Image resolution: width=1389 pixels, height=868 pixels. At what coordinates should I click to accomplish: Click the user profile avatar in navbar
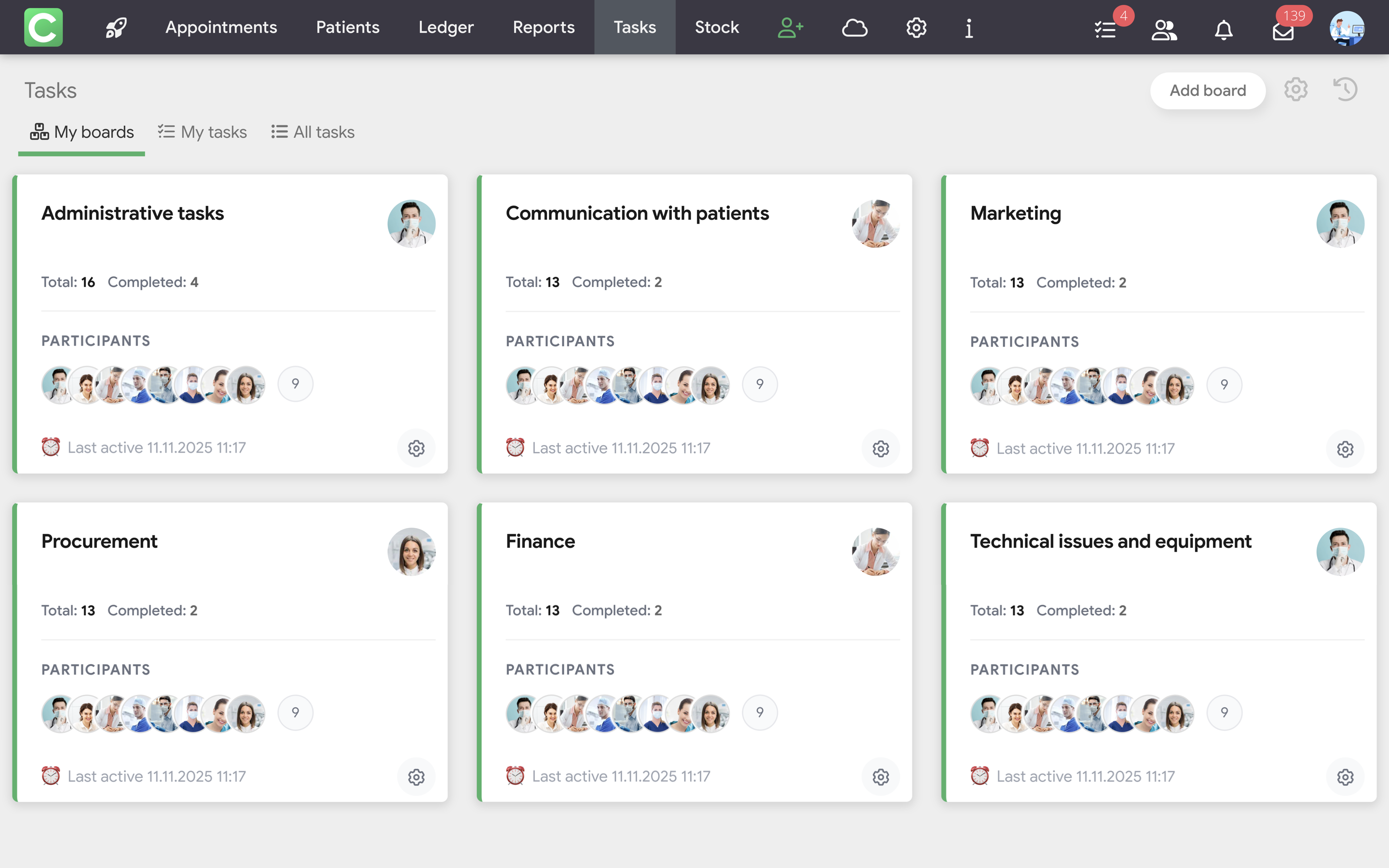tap(1347, 27)
